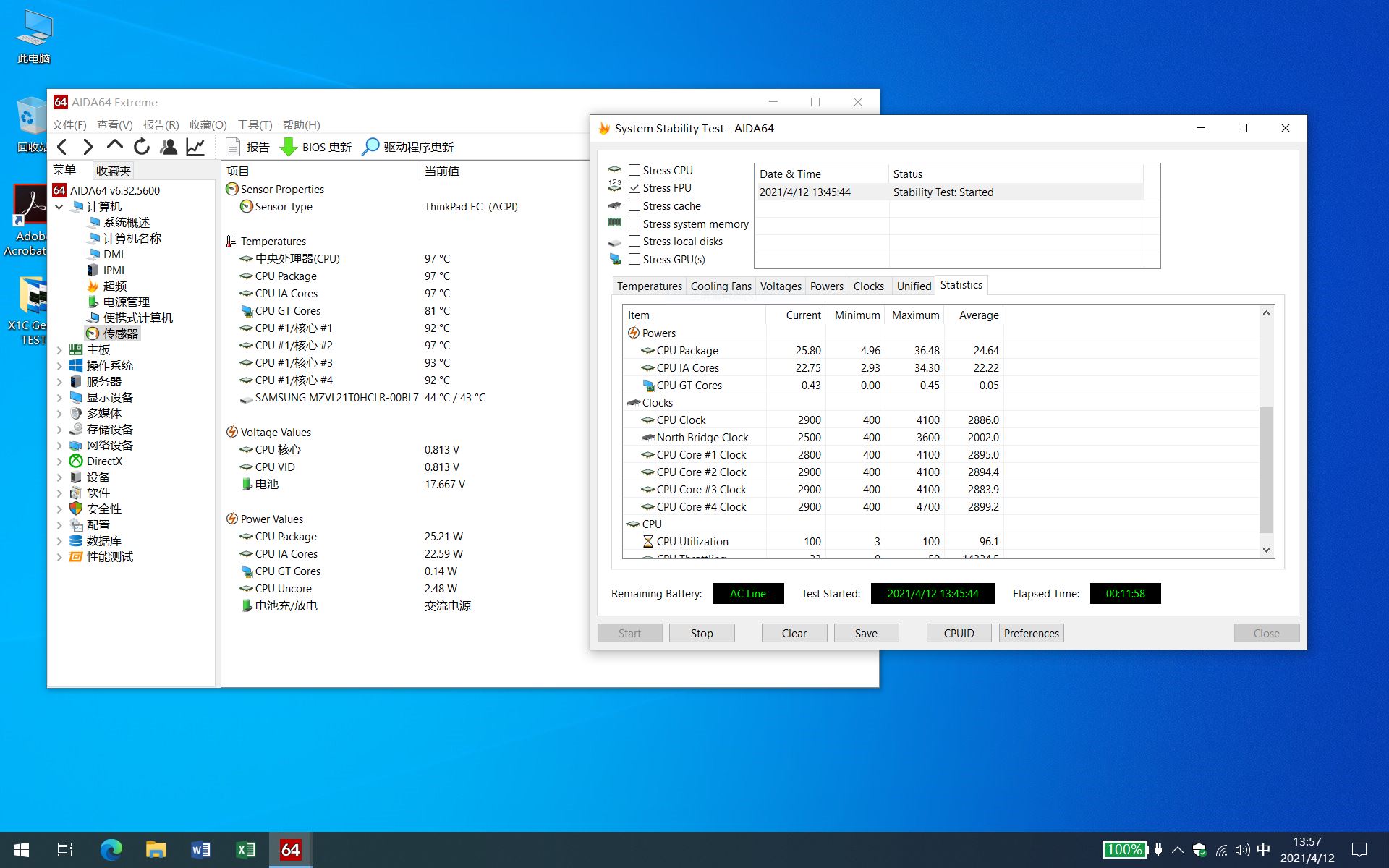Click the AIDA64 taskbar icon
Image resolution: width=1389 pixels, height=868 pixels.
click(x=291, y=850)
